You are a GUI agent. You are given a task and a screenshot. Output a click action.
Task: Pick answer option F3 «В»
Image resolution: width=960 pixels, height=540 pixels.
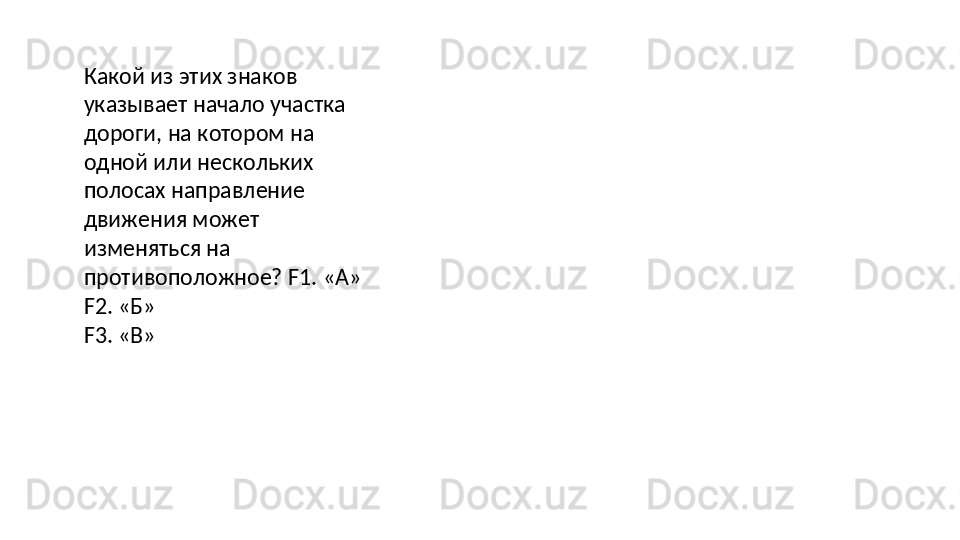coord(119,335)
